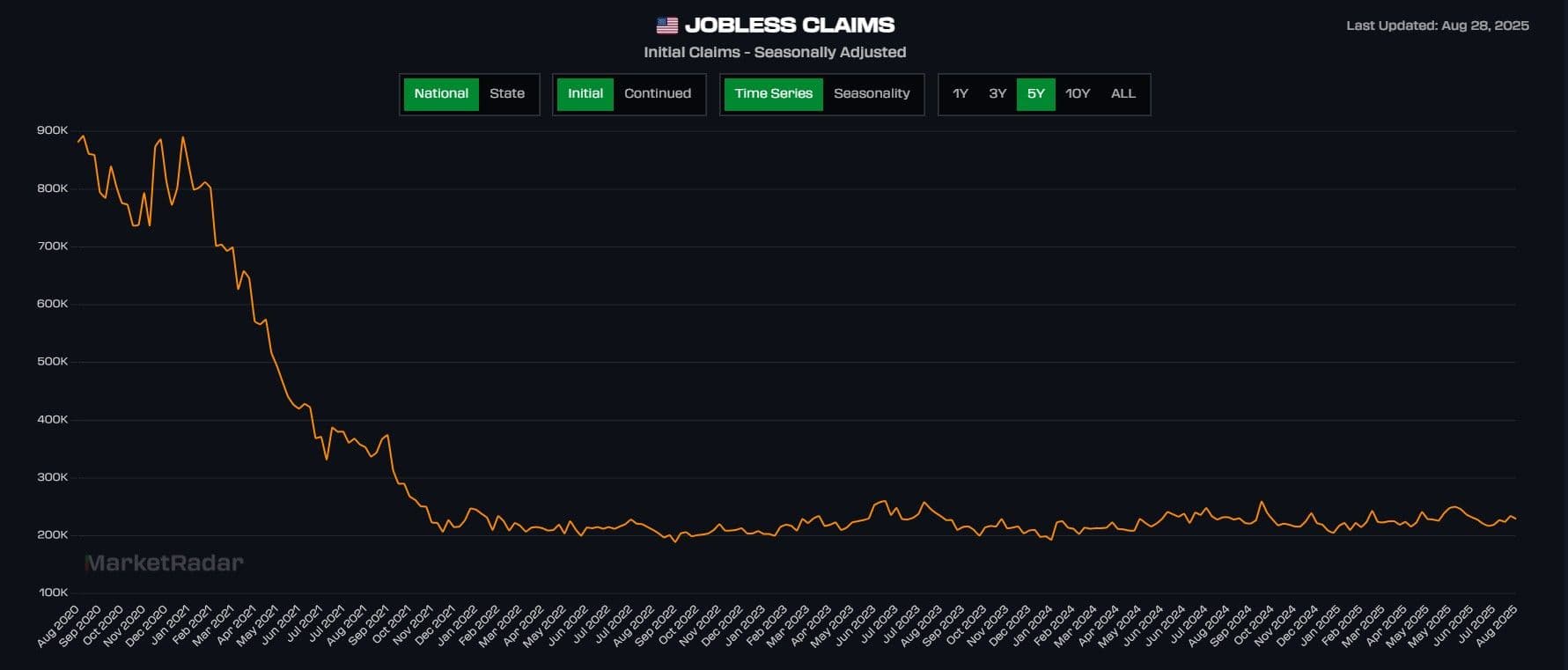
Task: Click the Initial Claims - Seasonally Adjusted subtitle
Action: click(x=775, y=53)
